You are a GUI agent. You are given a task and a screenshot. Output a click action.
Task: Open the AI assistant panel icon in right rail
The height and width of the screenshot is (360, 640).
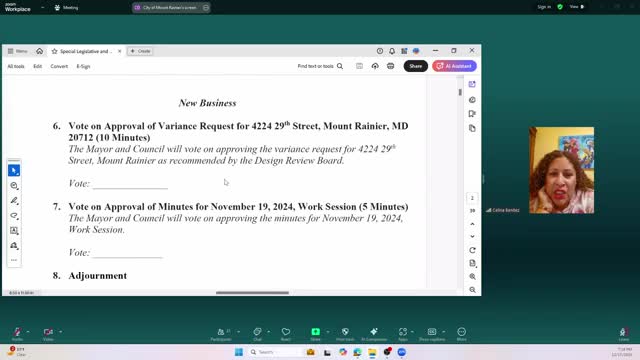[472, 84]
